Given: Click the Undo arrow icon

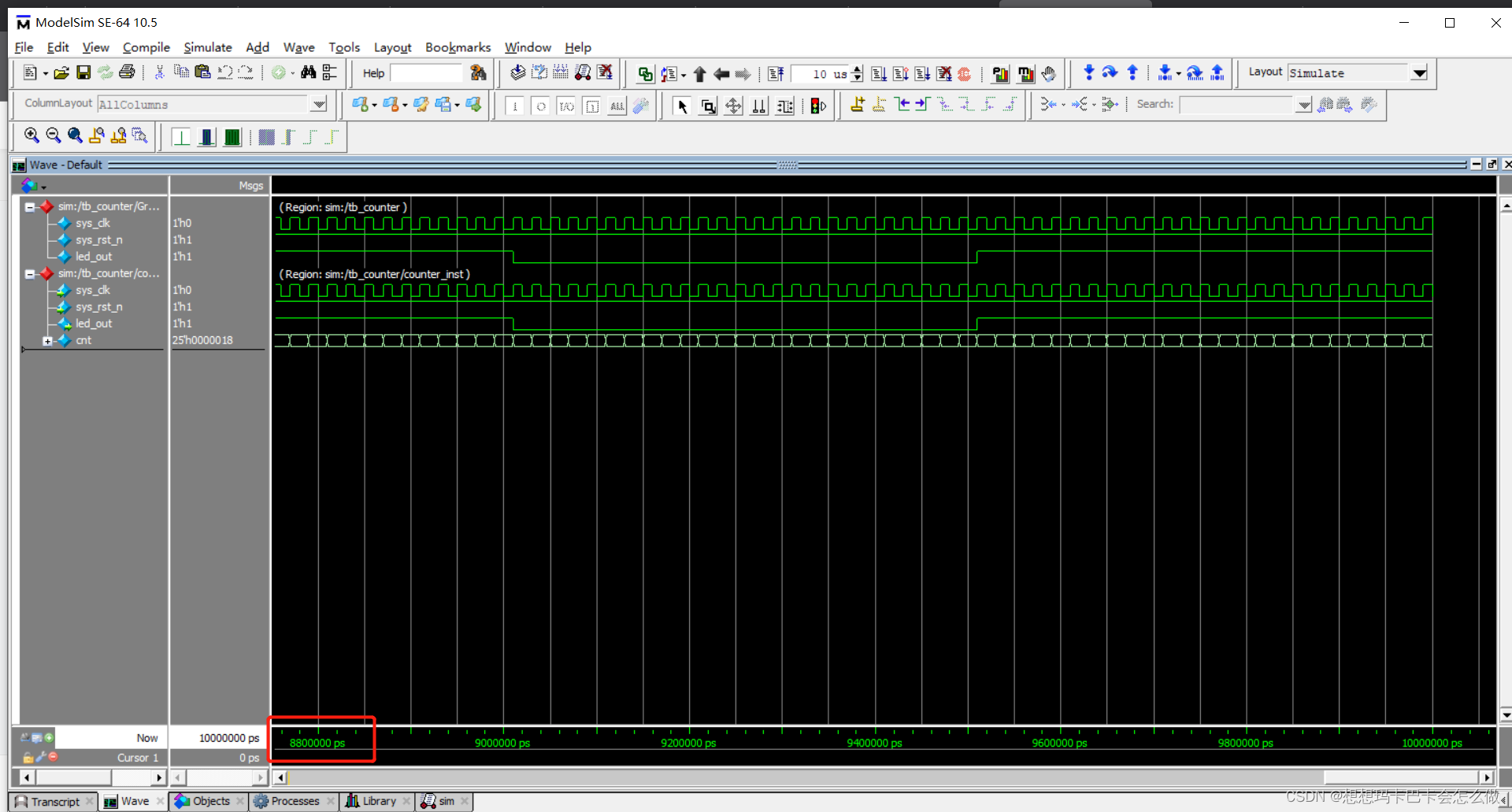Looking at the screenshot, I should [224, 72].
